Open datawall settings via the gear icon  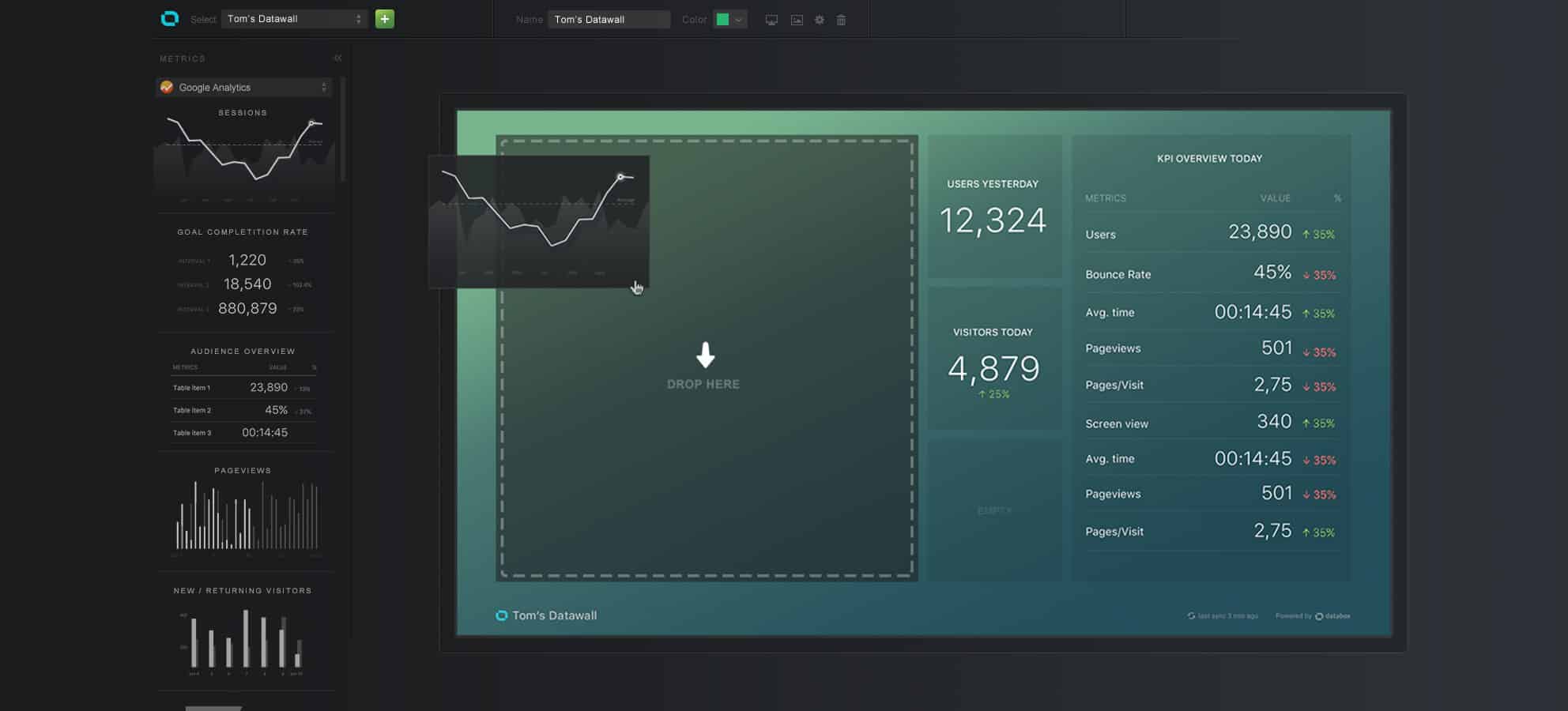click(820, 21)
